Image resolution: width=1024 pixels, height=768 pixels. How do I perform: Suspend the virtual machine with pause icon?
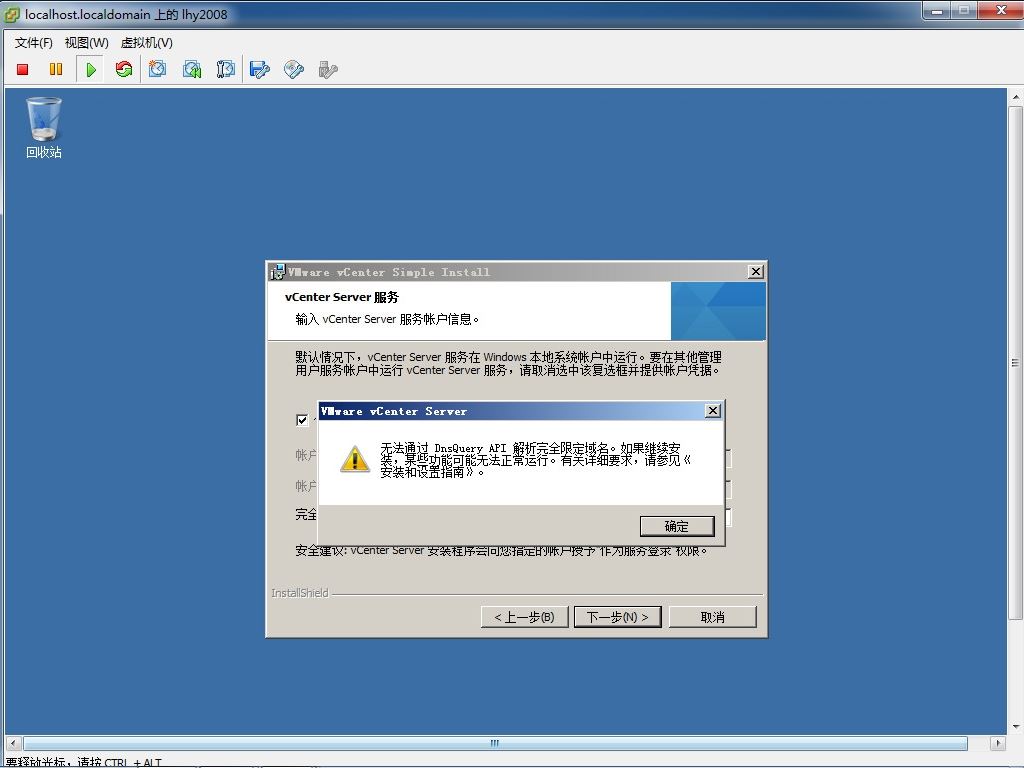click(56, 69)
